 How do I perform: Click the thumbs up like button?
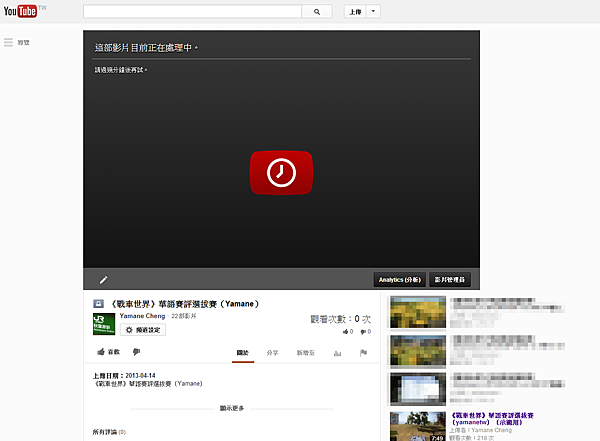tap(109, 352)
